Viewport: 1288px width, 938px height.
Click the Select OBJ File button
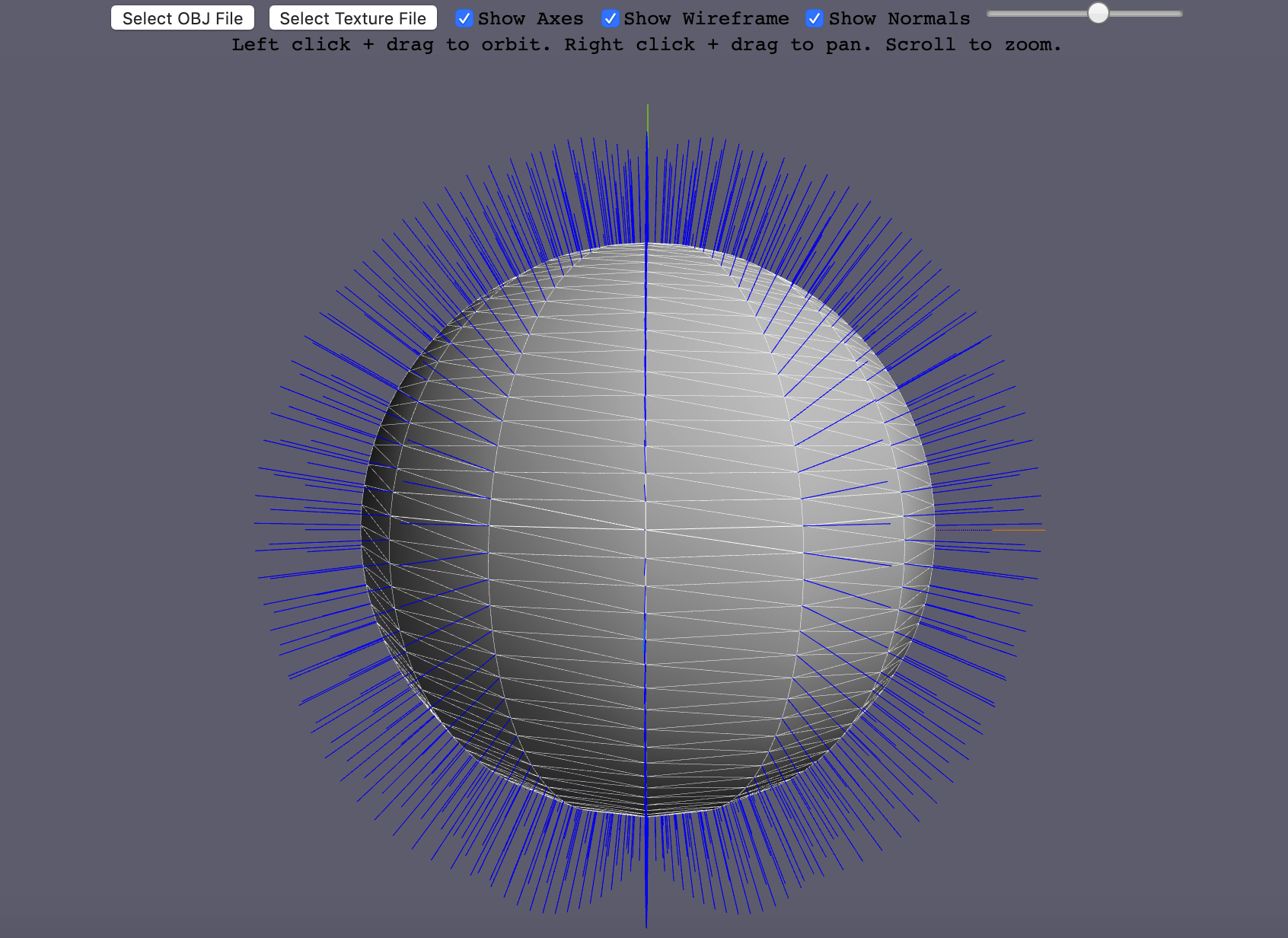point(183,18)
